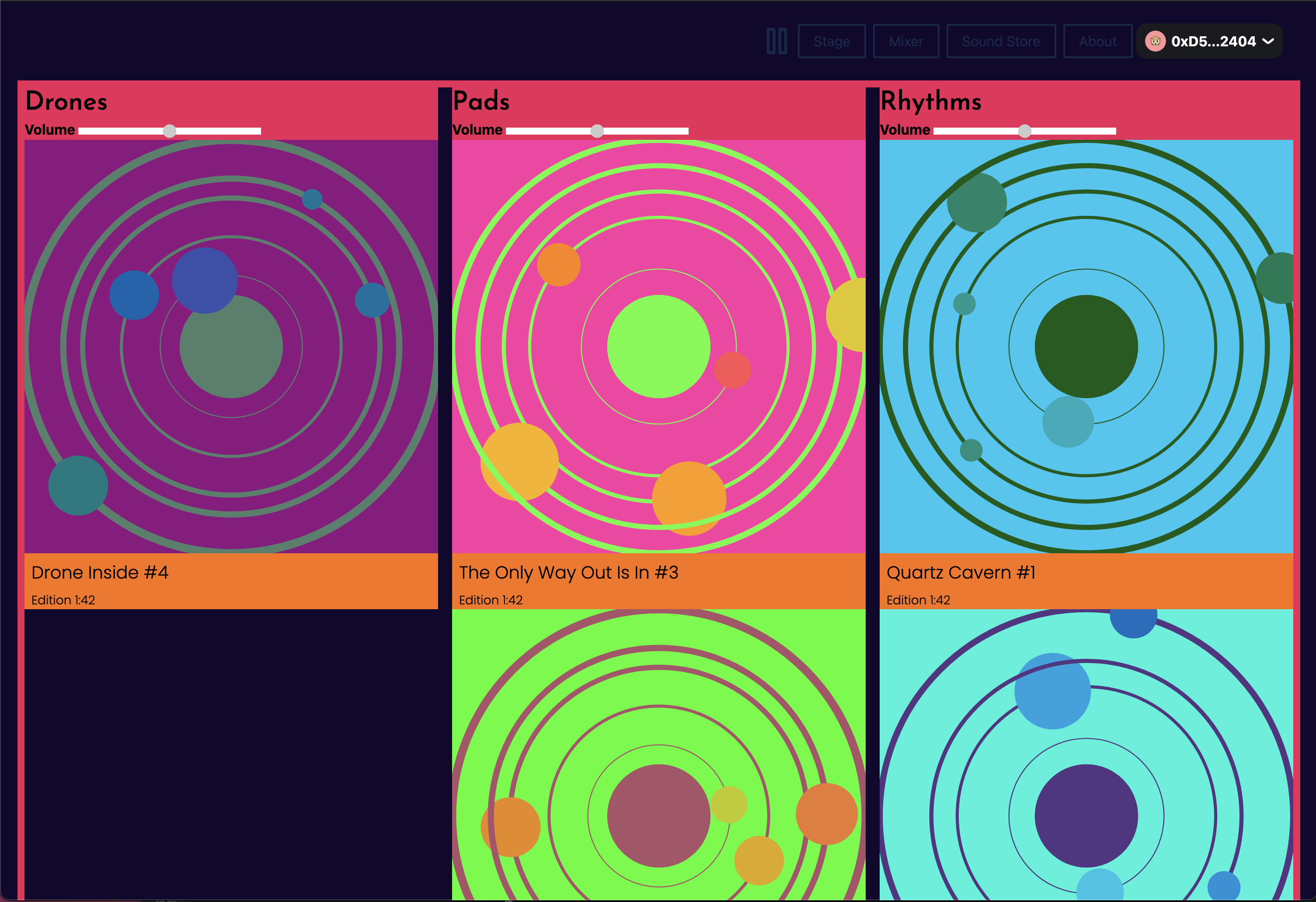Image resolution: width=1316 pixels, height=902 pixels.
Task: Open the Sound Store page
Action: tap(1001, 42)
